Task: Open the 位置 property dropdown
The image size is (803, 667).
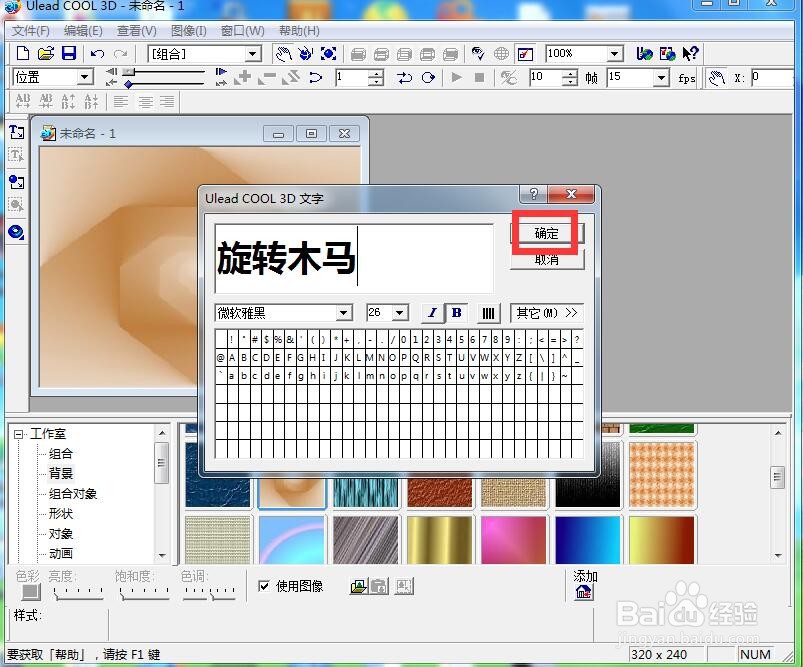Action: coord(84,77)
